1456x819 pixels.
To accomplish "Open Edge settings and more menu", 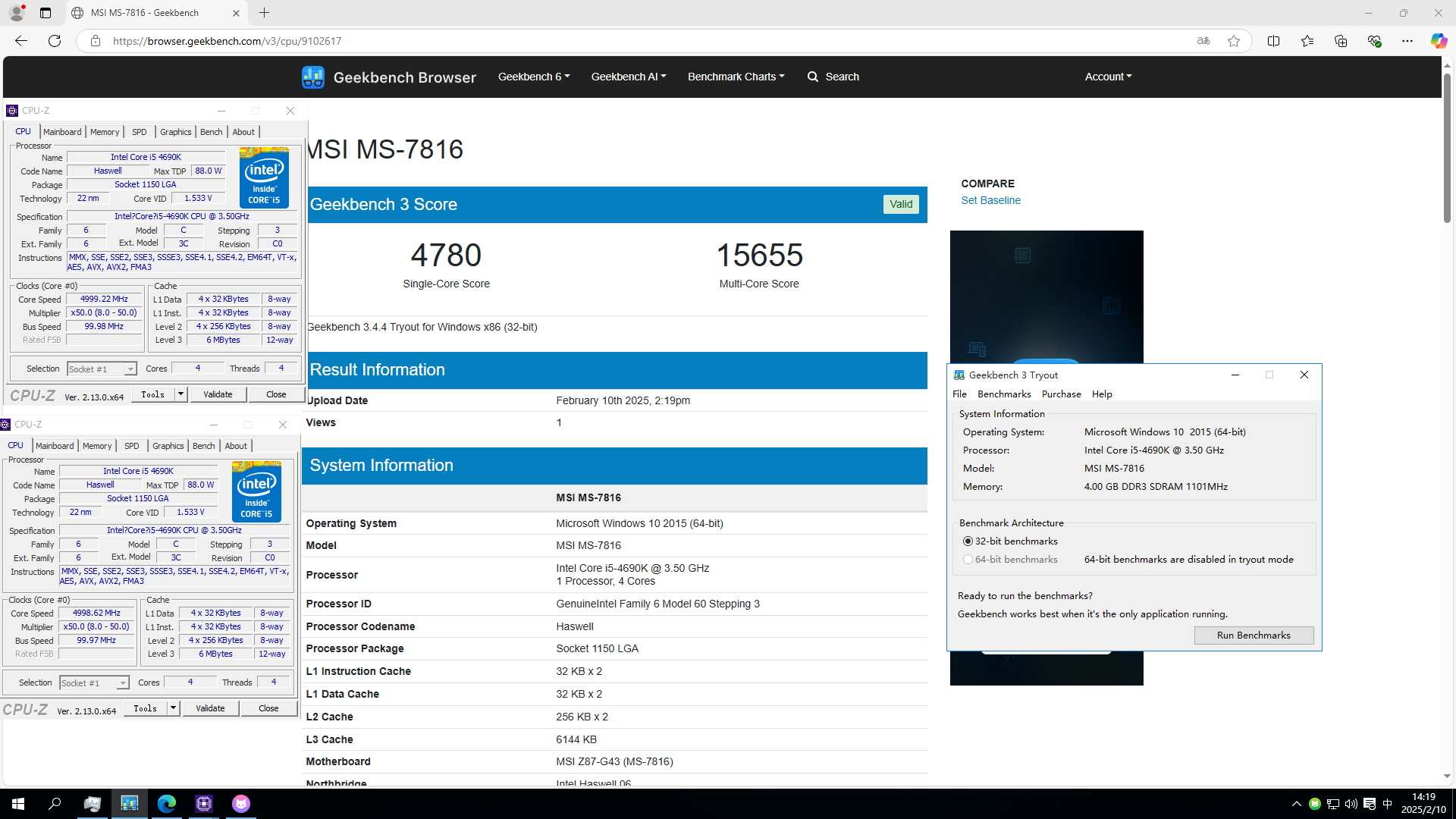I will click(1407, 41).
